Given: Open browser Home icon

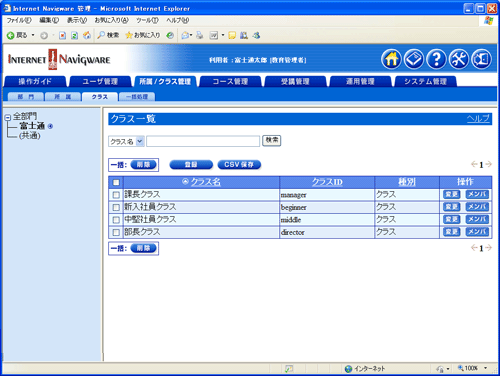Looking at the screenshot, I should pos(87,35).
